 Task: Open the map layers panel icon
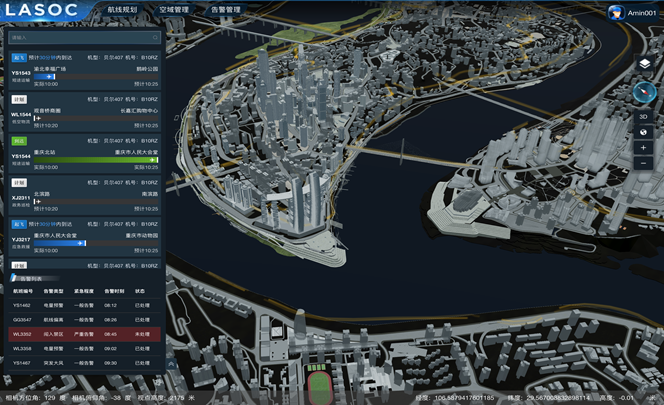(644, 64)
